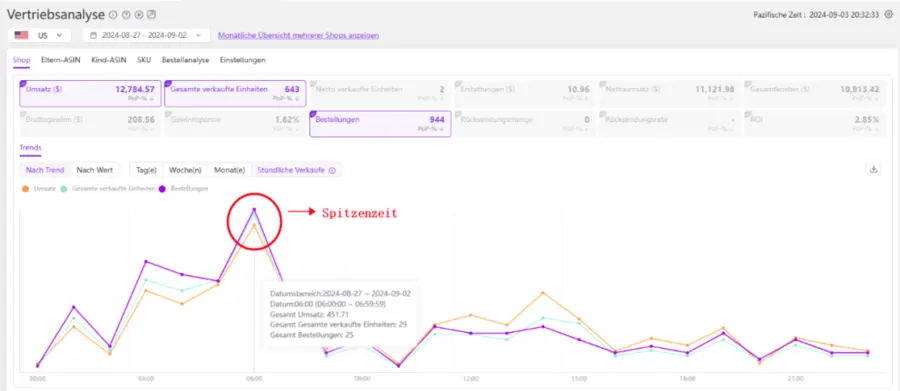The image size is (900, 391).
Task: Choose the Woche(n) interval
Action: pyautogui.click(x=185, y=170)
